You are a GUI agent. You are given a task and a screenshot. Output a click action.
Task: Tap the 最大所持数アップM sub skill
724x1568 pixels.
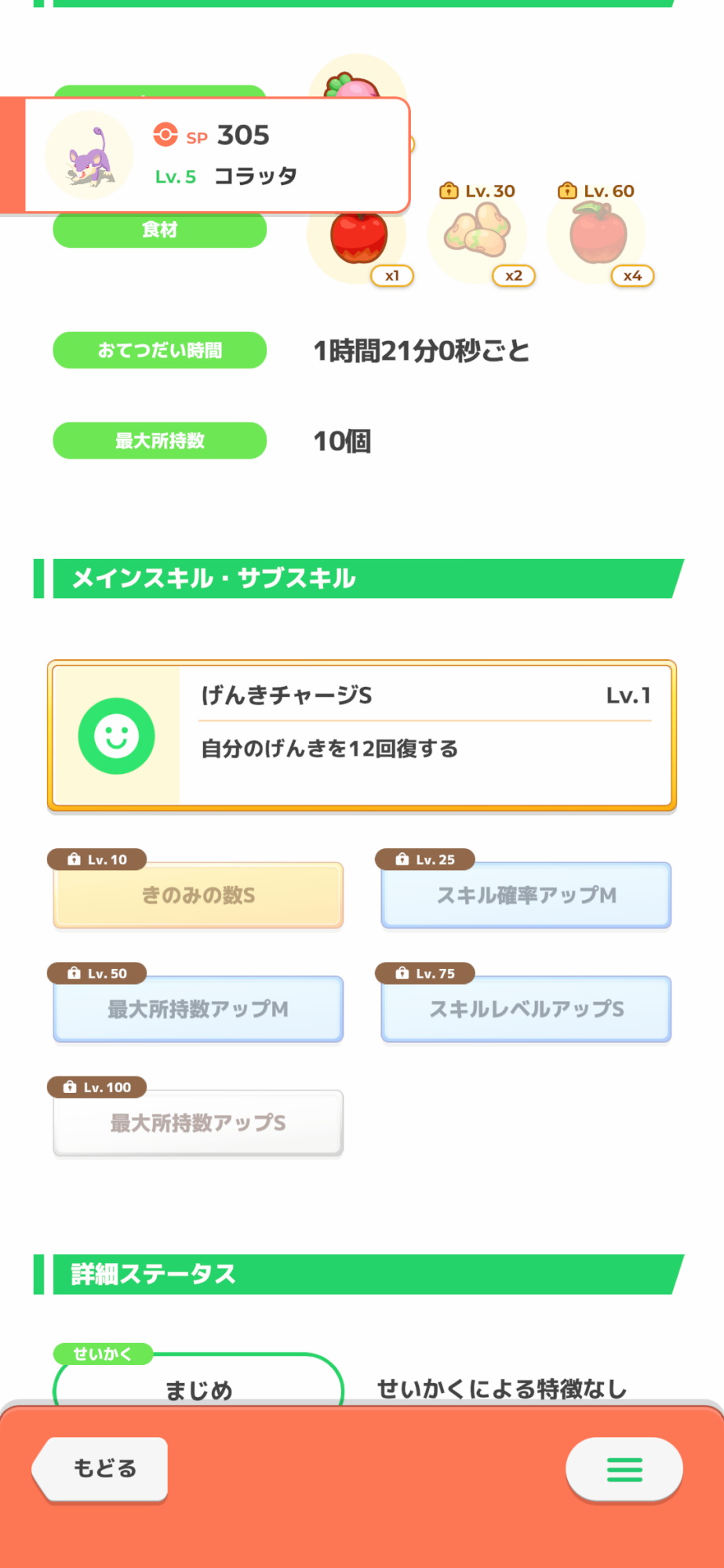198,1009
